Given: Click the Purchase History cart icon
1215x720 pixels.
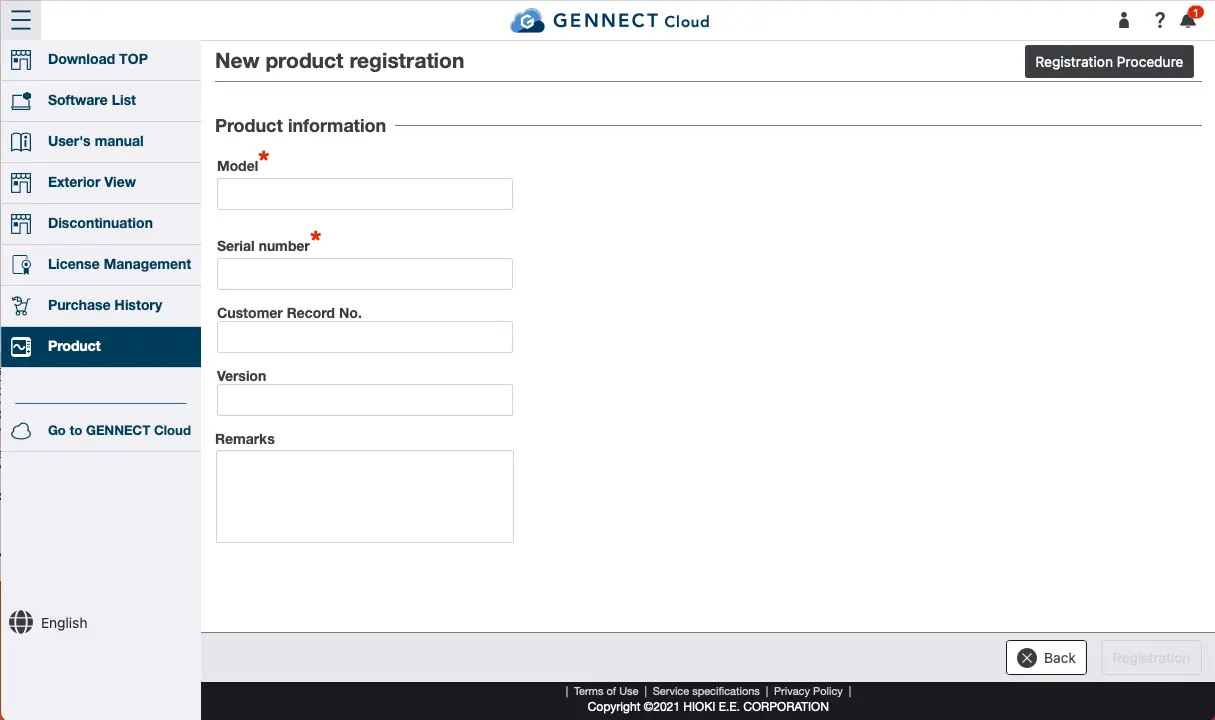Looking at the screenshot, I should click(x=21, y=305).
